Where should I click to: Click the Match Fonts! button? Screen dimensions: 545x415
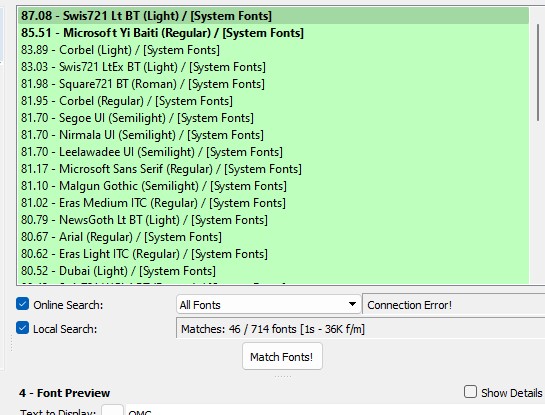coord(282,357)
